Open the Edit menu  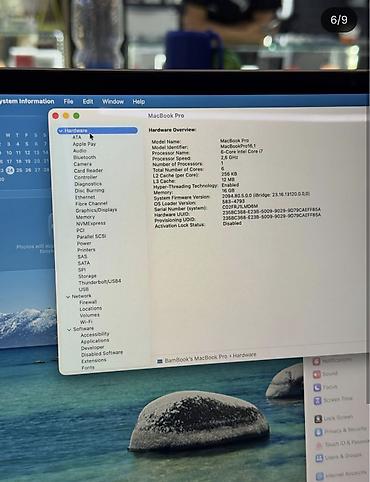point(88,101)
